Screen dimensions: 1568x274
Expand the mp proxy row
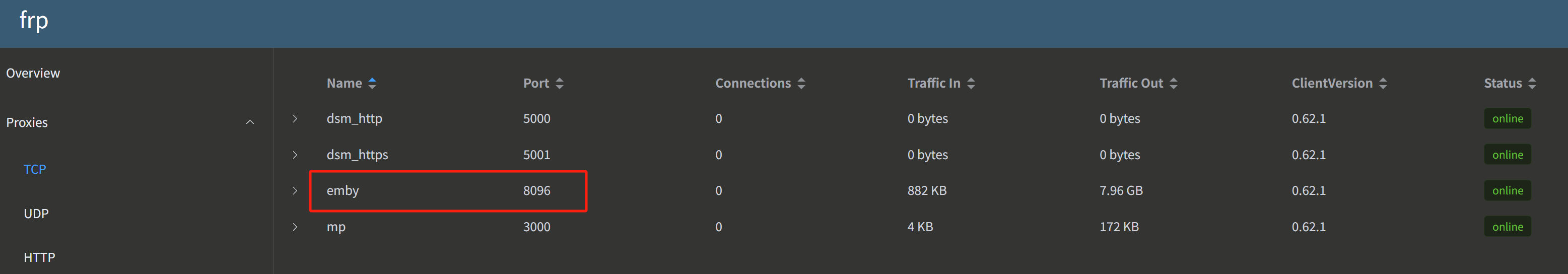(x=295, y=227)
